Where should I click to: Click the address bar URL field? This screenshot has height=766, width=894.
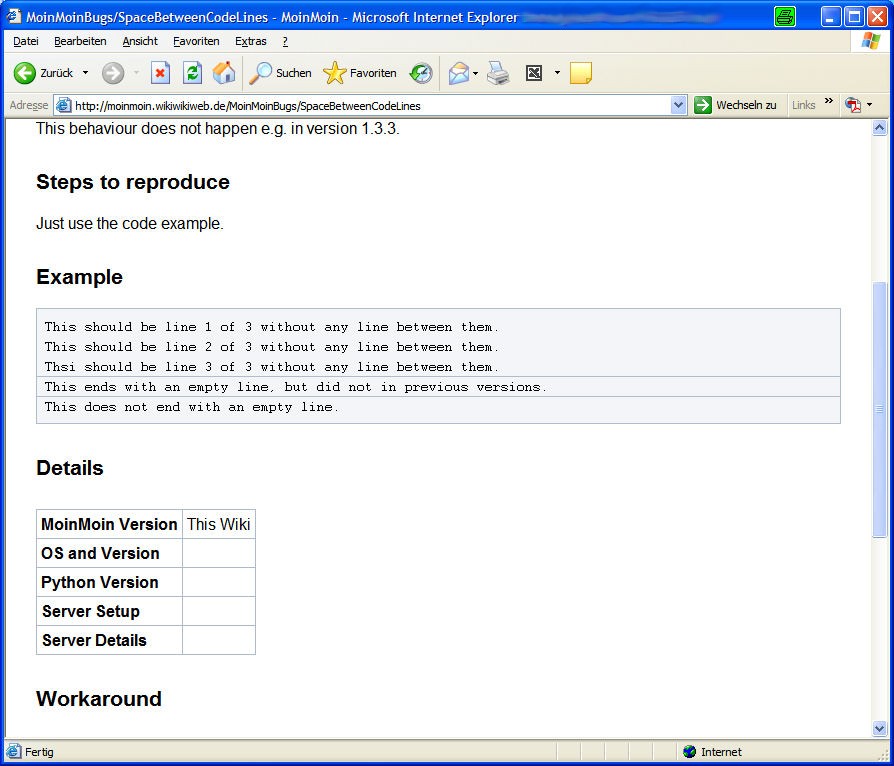(x=371, y=106)
